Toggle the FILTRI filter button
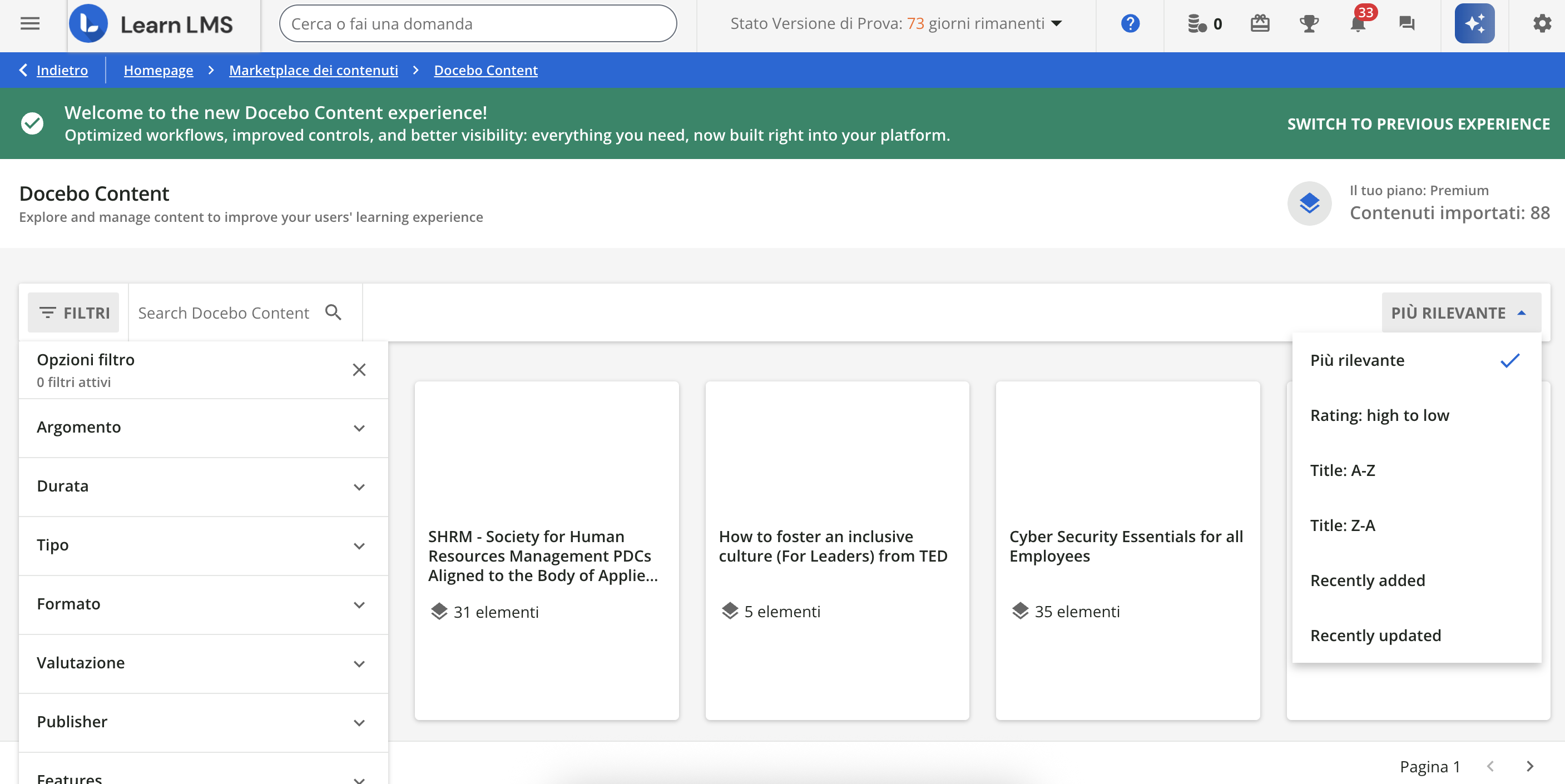This screenshot has height=784, width=1565. 74,312
